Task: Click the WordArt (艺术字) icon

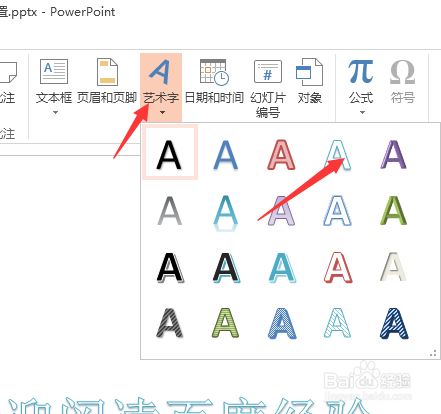Action: tap(159, 72)
